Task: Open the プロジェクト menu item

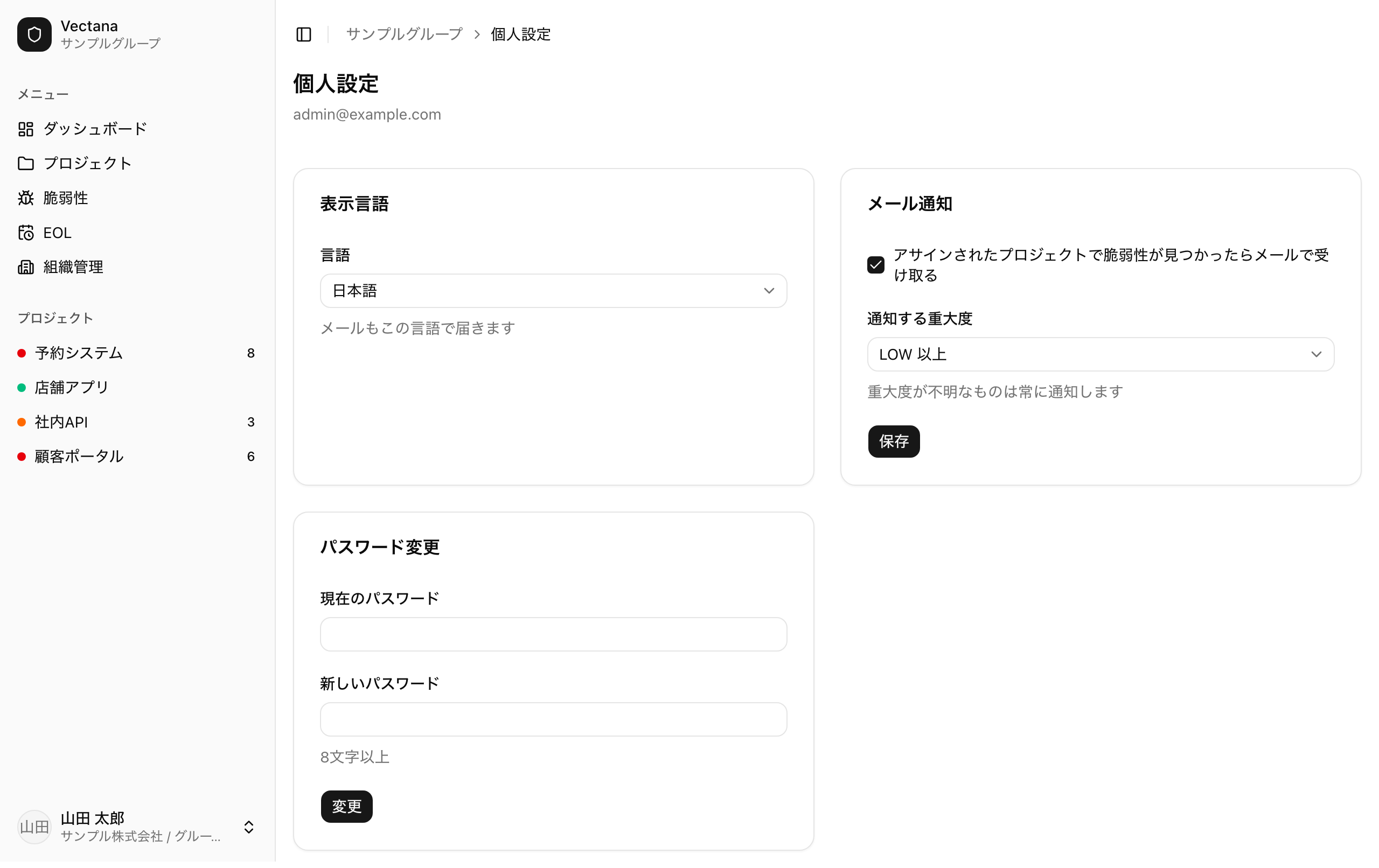Action: (137, 163)
